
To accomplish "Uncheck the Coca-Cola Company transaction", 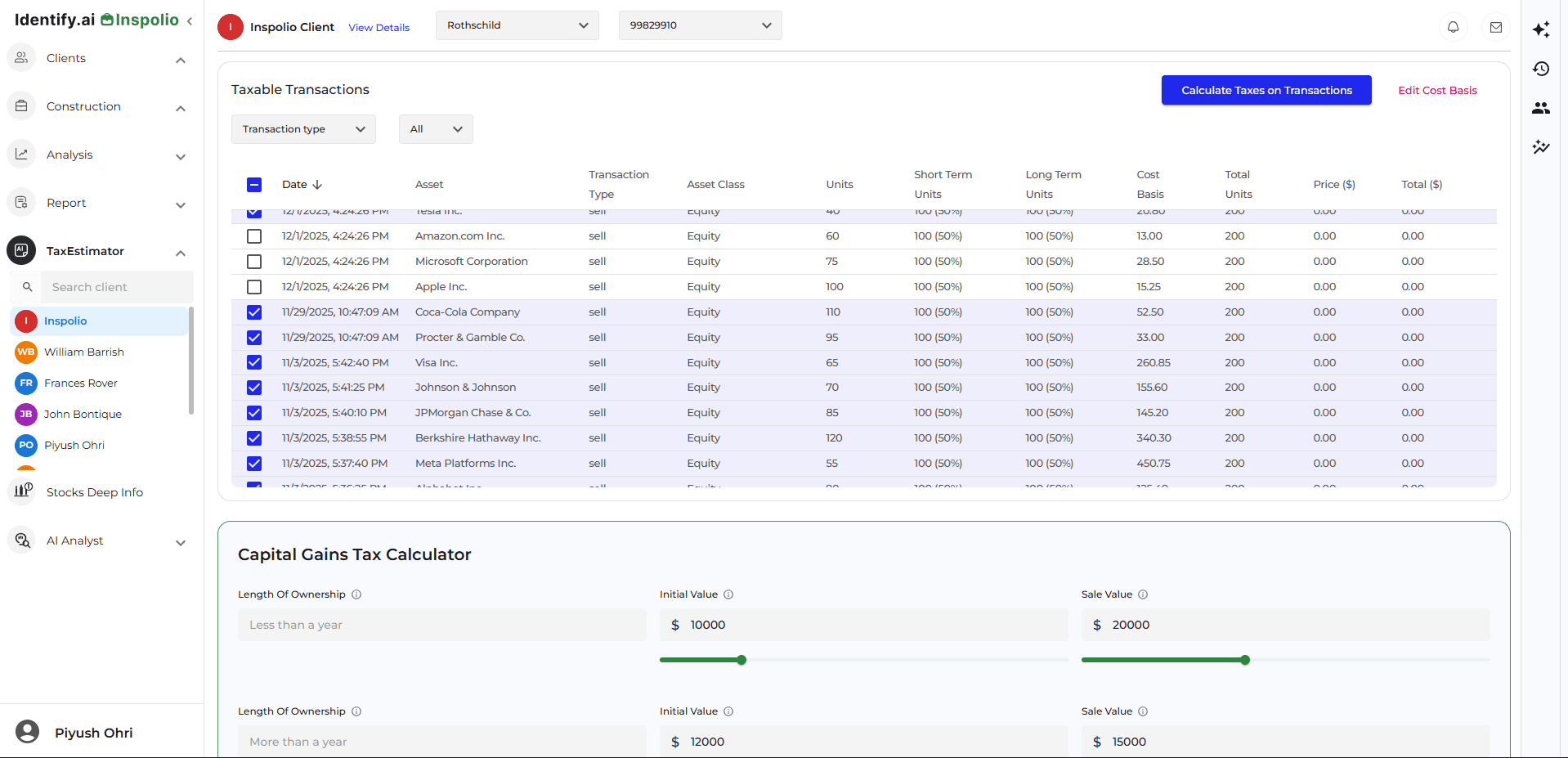I will coord(254,312).
